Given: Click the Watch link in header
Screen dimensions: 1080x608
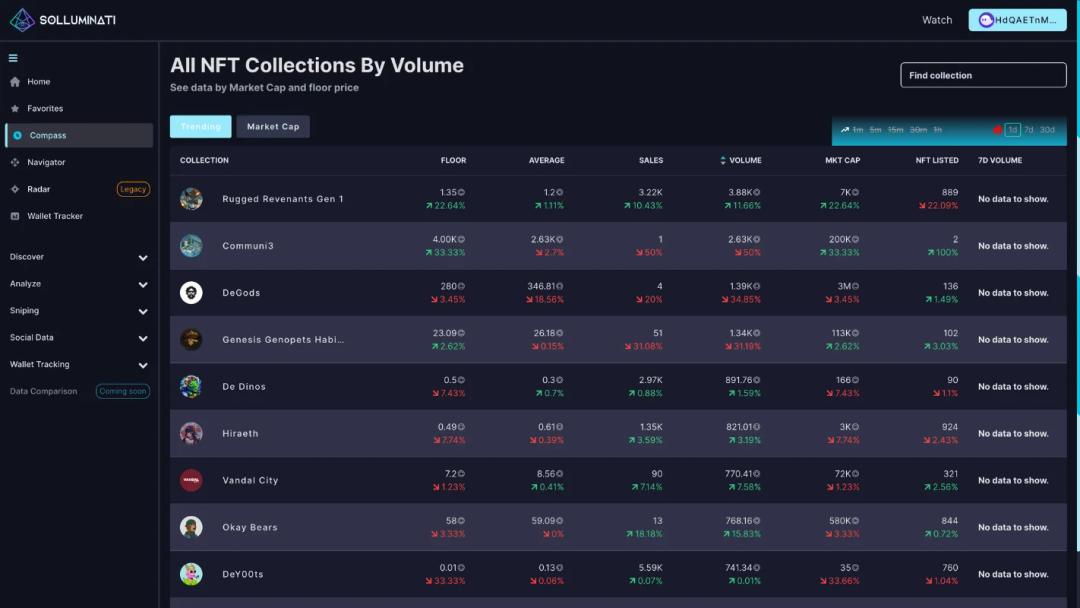Looking at the screenshot, I should [937, 20].
